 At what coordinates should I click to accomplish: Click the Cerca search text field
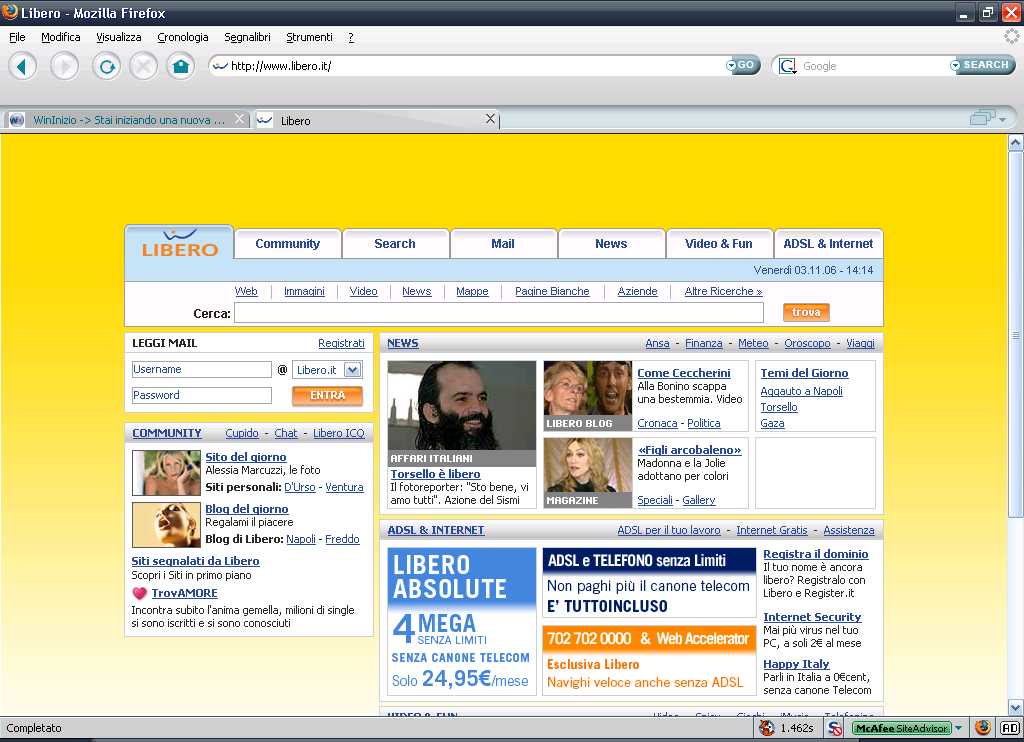(x=499, y=313)
